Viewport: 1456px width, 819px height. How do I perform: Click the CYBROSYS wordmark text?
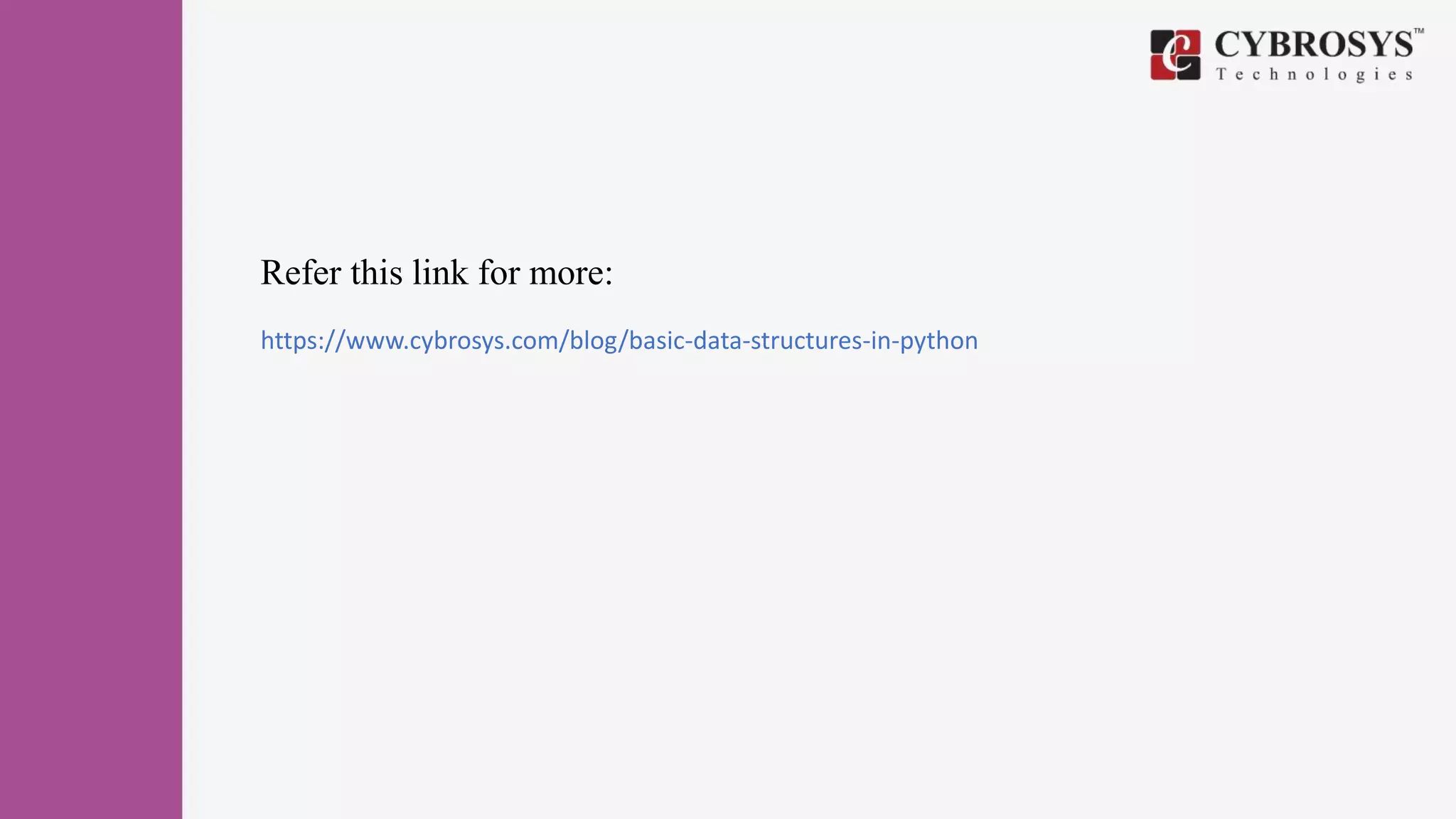1314,45
